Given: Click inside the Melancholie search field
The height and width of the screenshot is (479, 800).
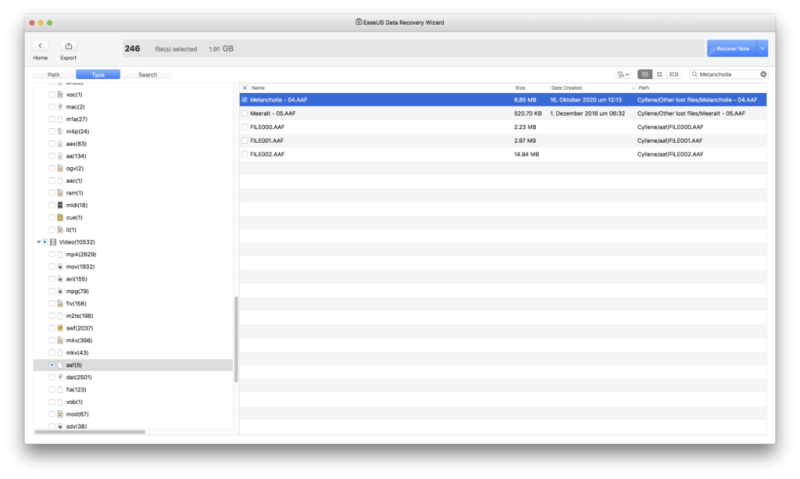Looking at the screenshot, I should (729, 74).
